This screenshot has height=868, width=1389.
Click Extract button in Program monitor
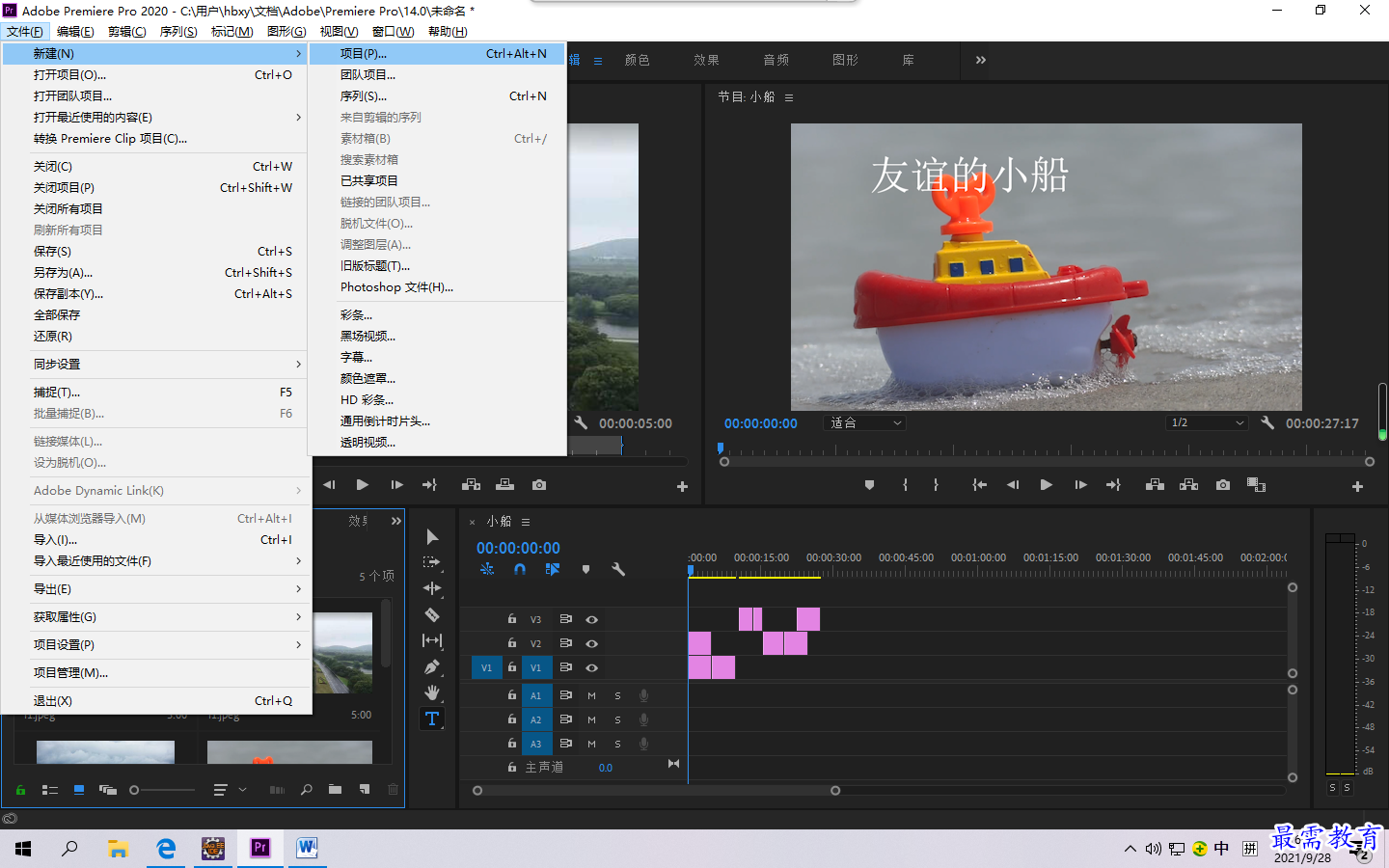click(x=1188, y=485)
